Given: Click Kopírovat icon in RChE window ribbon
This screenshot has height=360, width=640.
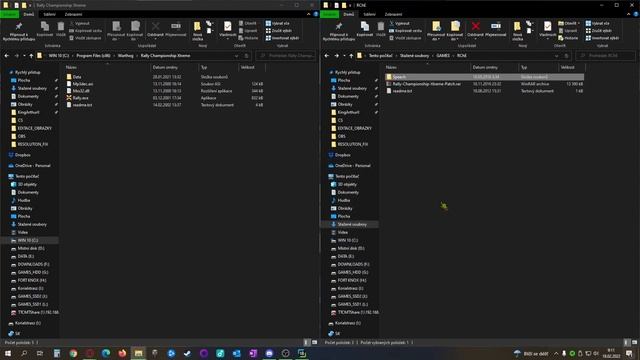Looking at the screenshot, I should tap(364, 29).
